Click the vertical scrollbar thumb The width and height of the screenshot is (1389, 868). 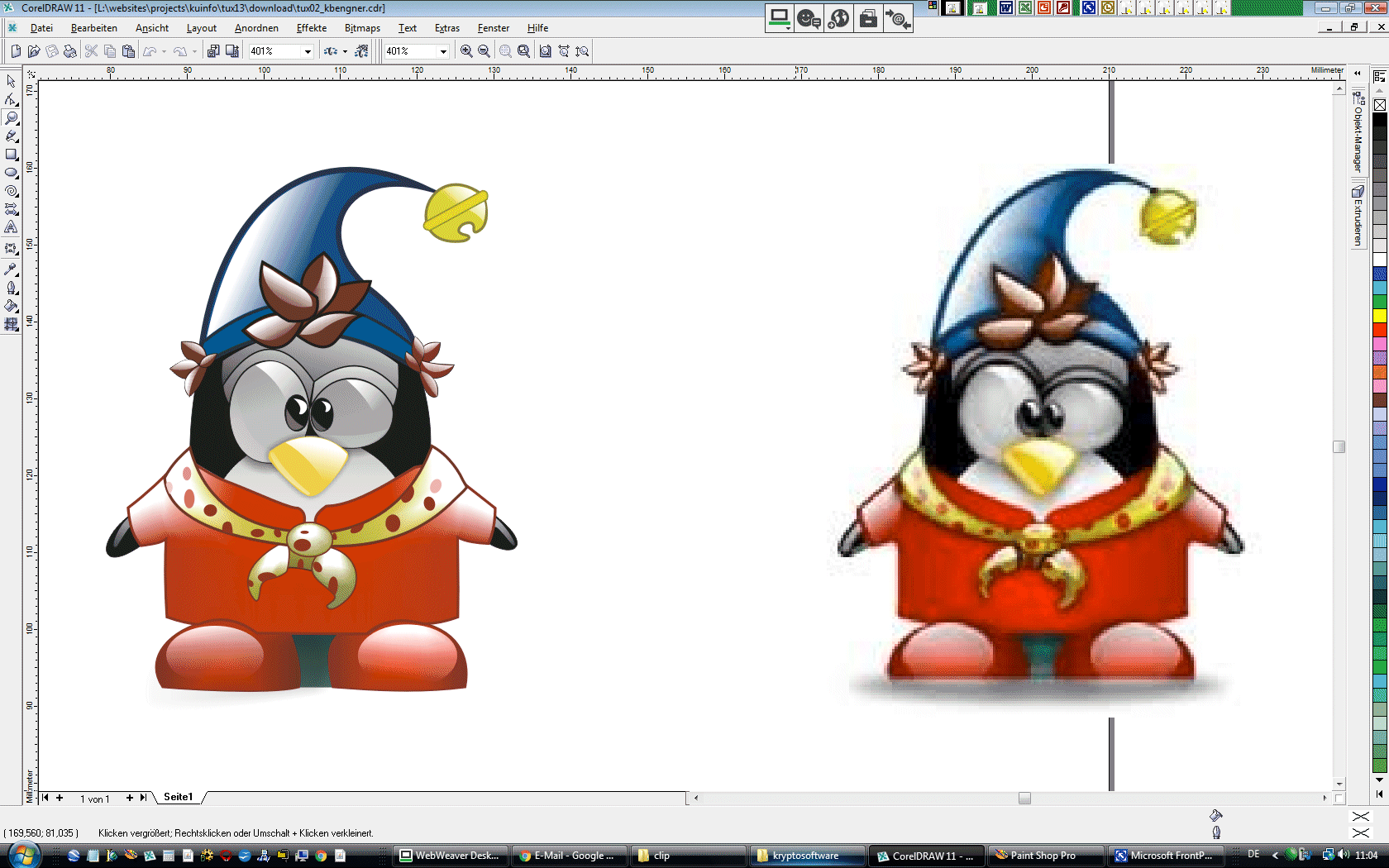pos(1339,446)
